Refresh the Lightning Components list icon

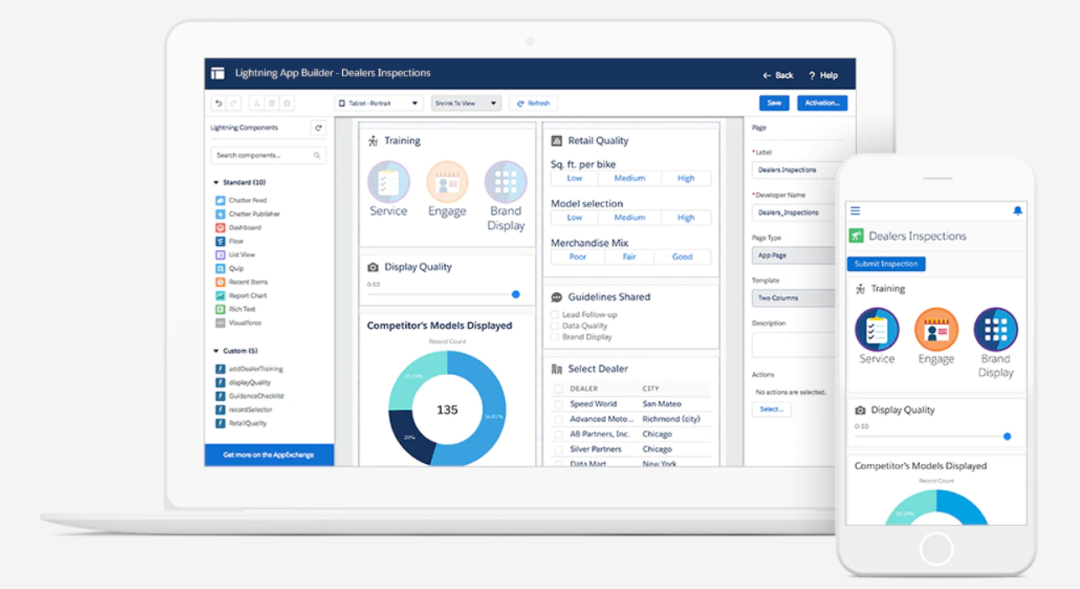click(x=318, y=127)
